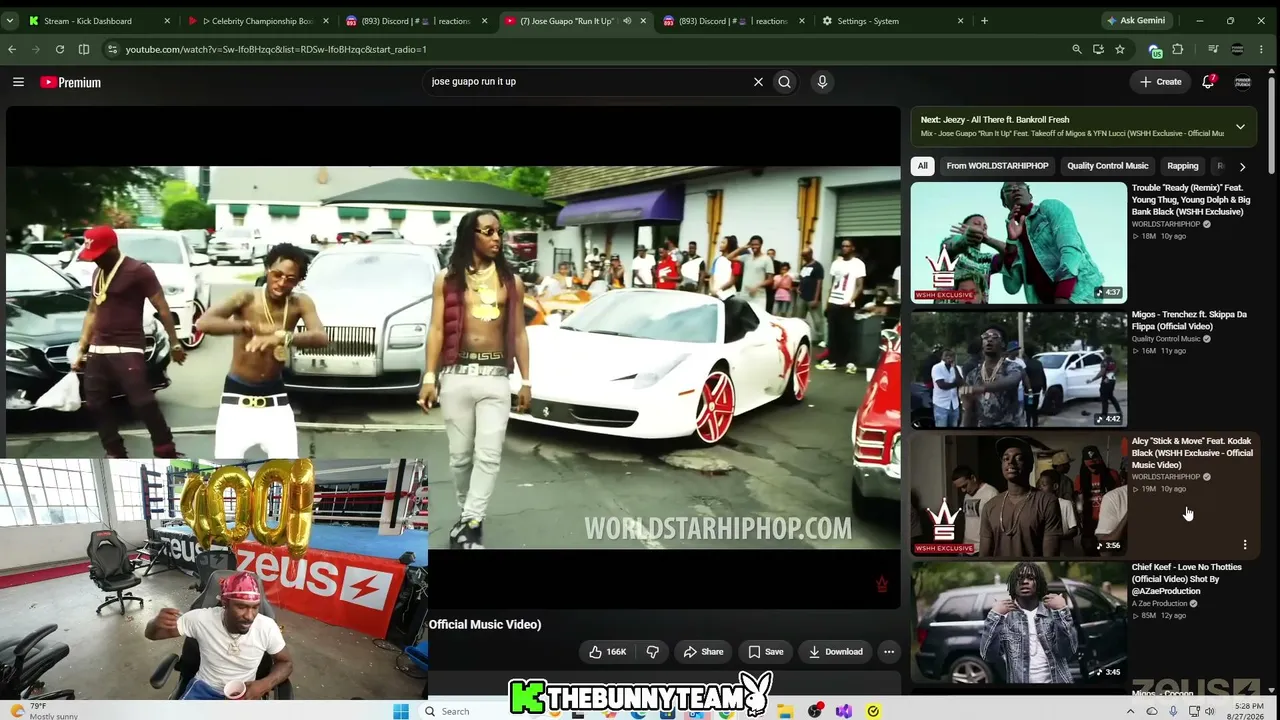Focus the YouTube search input field
This screenshot has height=720, width=1280.
tap(590, 82)
